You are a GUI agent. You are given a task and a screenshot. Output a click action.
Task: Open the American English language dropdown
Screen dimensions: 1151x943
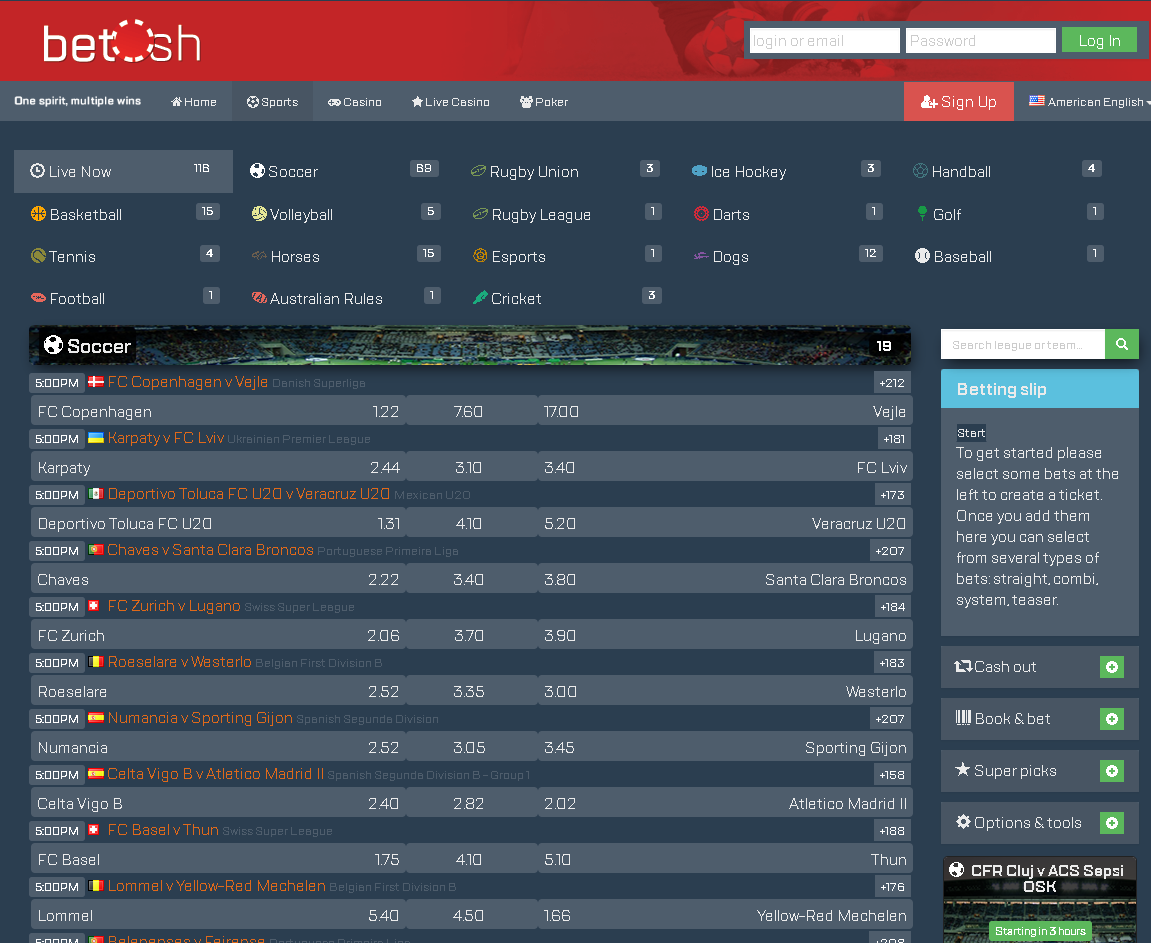tap(1089, 102)
